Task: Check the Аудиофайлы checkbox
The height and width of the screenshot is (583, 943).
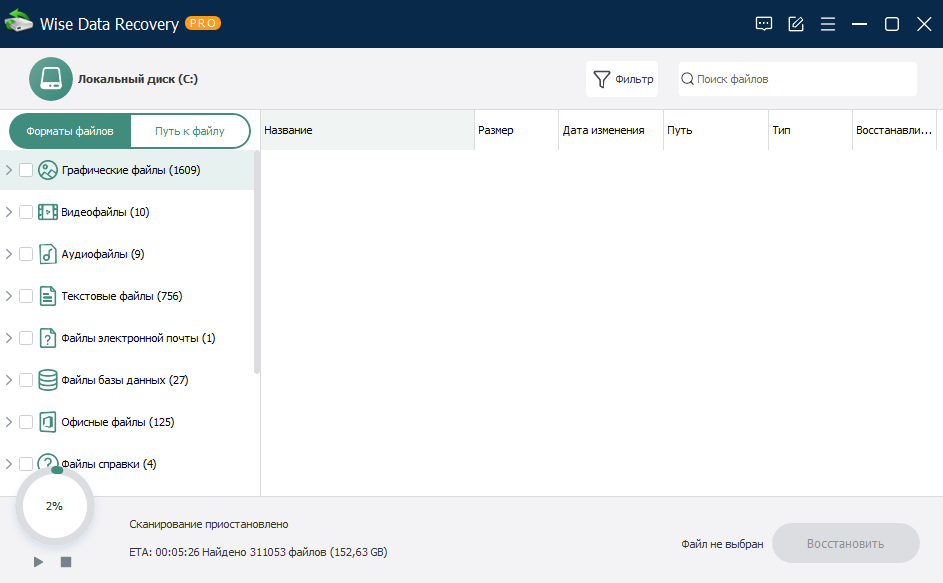Action: [x=26, y=254]
